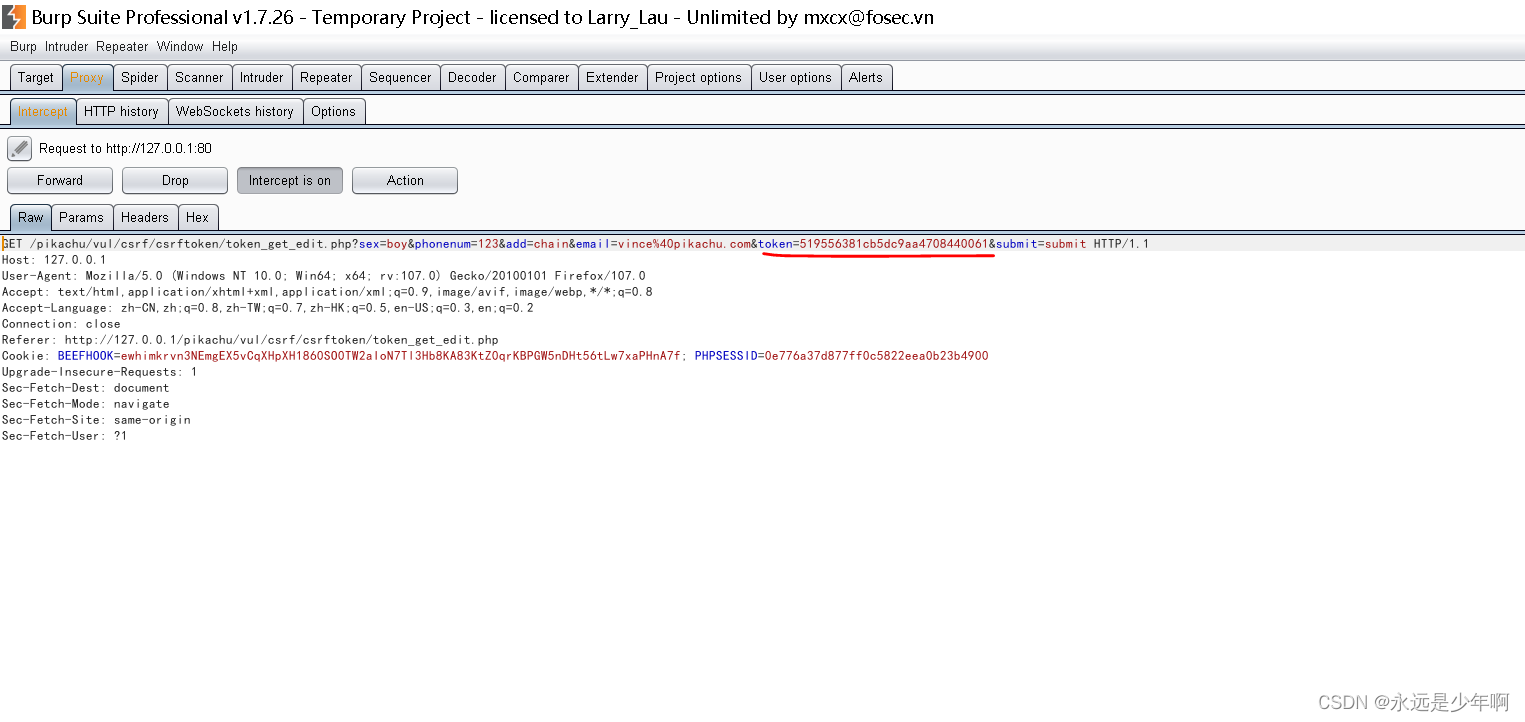The image size is (1525, 722).
Task: Click the PHPSESSID cookie value
Action: coord(876,356)
